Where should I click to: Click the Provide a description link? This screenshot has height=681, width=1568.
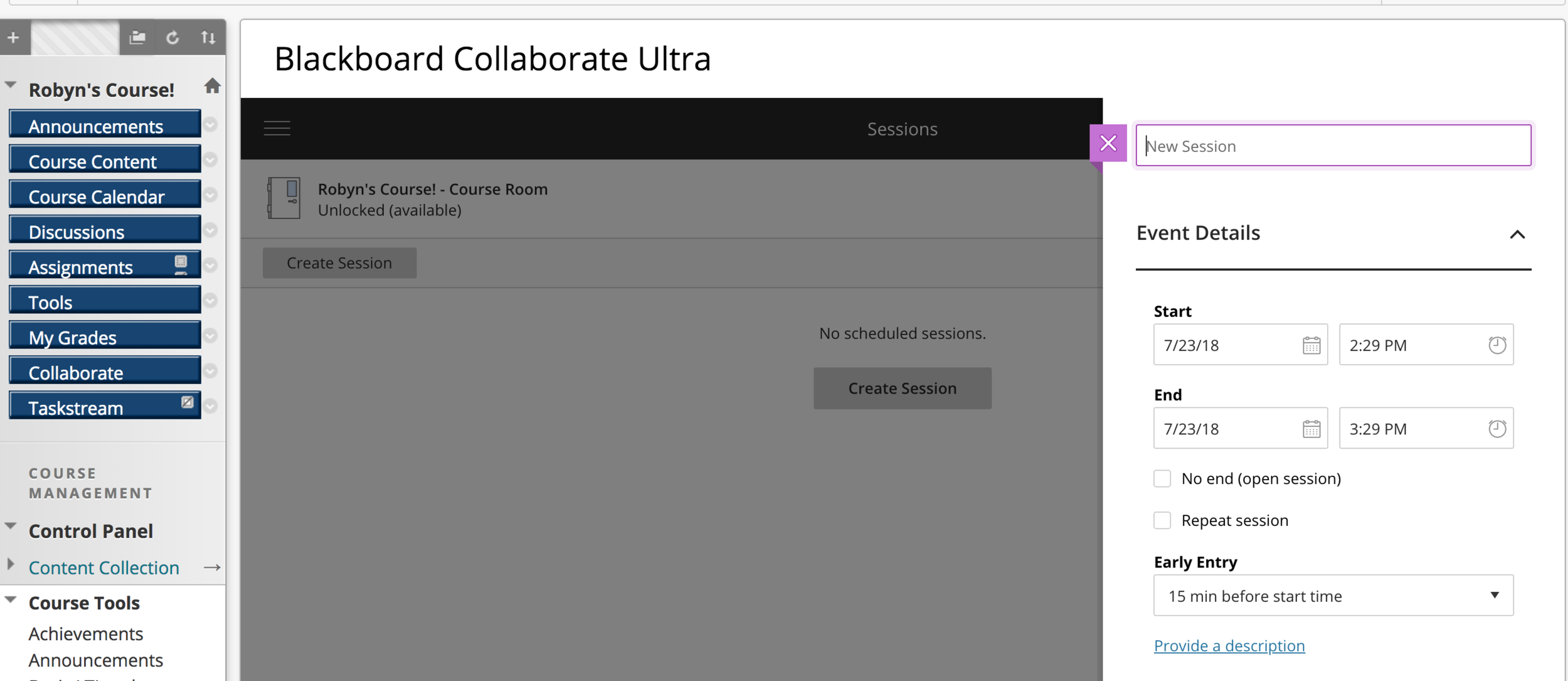click(x=1229, y=646)
